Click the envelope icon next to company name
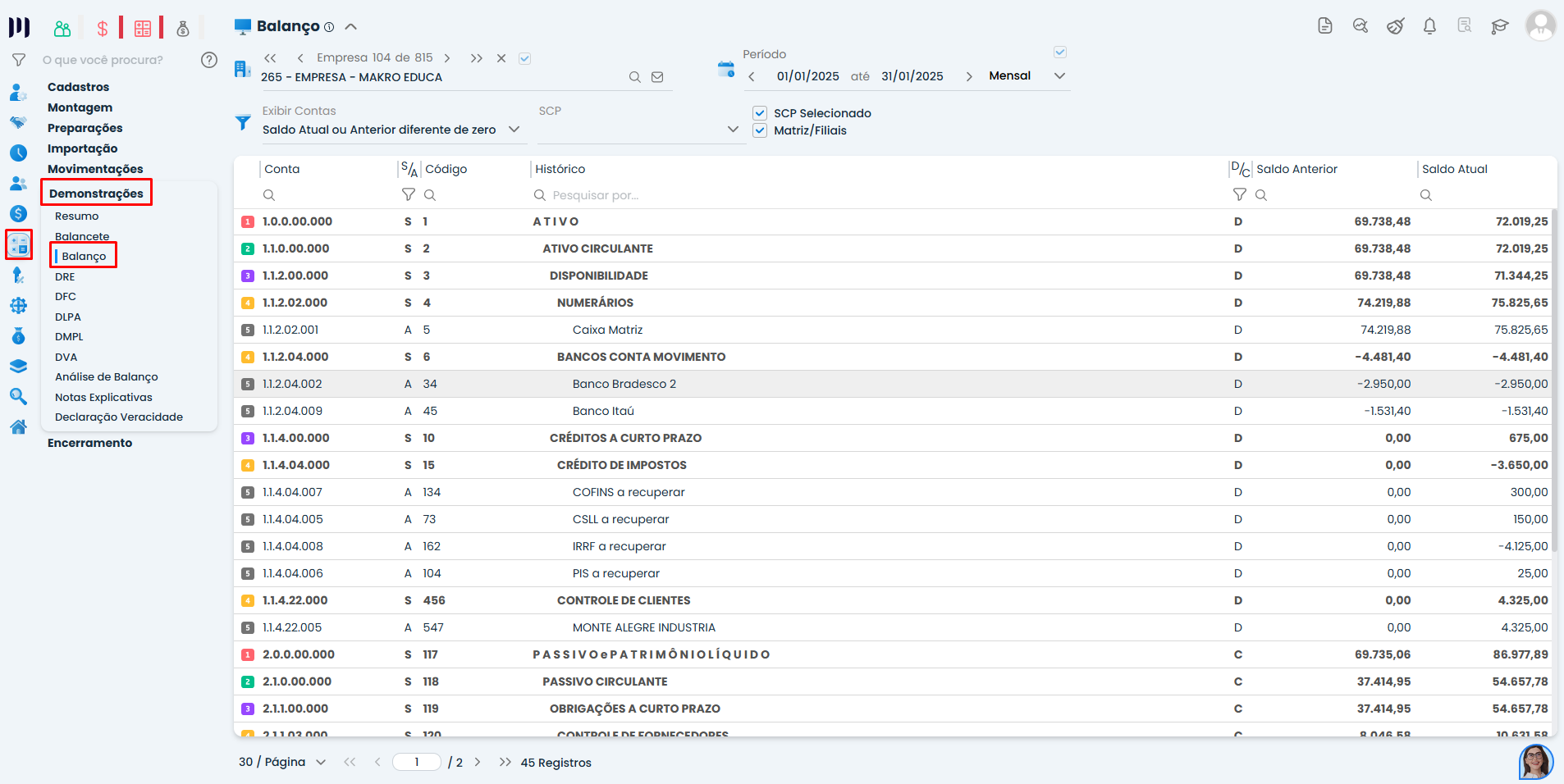The image size is (1564, 784). 657,77
